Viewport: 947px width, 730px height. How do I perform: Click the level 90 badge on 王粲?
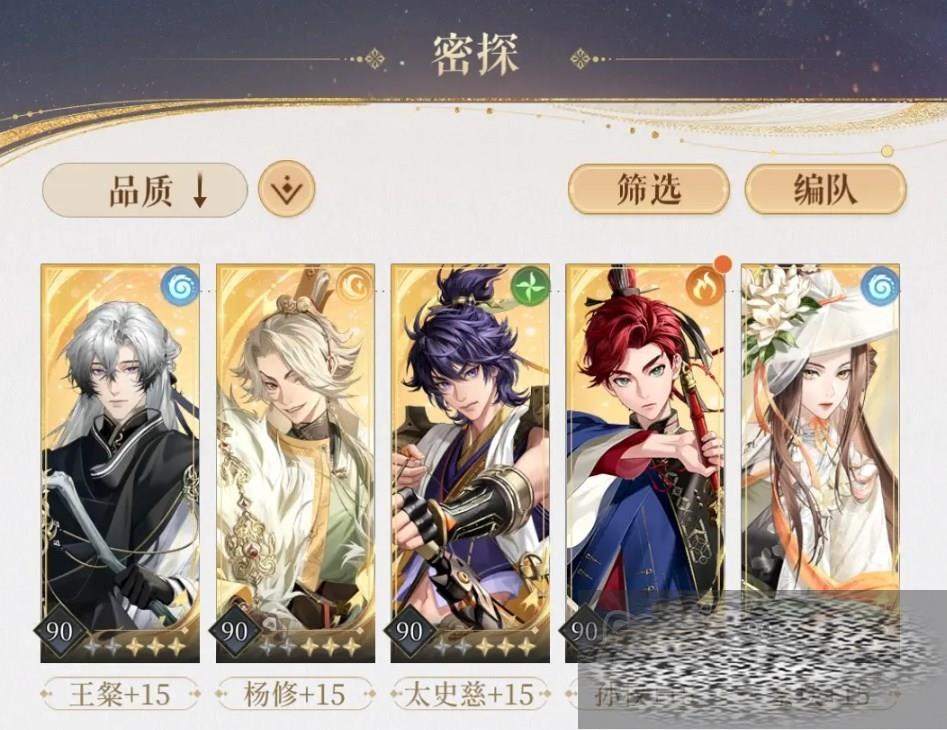click(x=59, y=632)
